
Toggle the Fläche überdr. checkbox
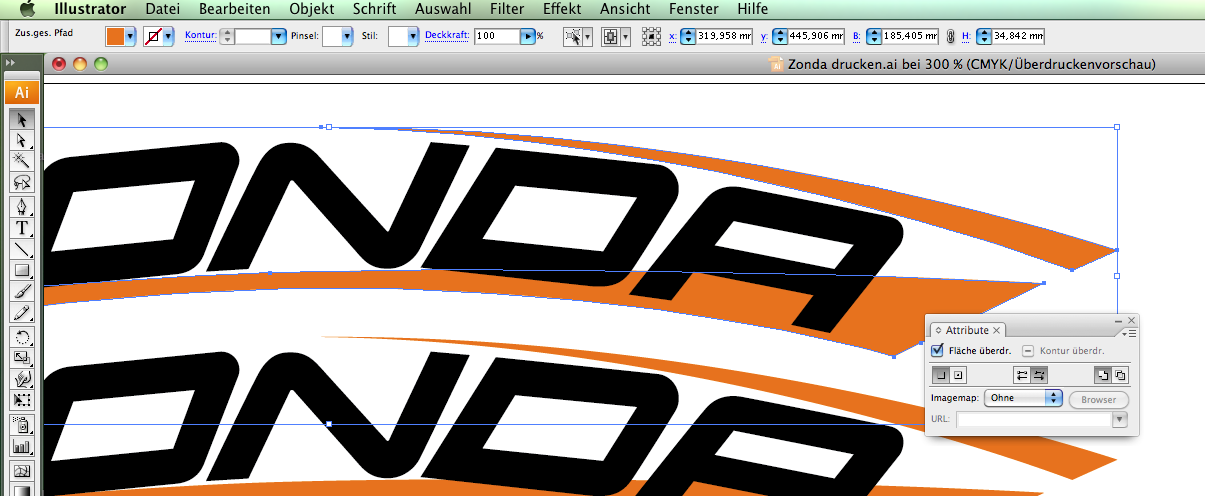937,351
